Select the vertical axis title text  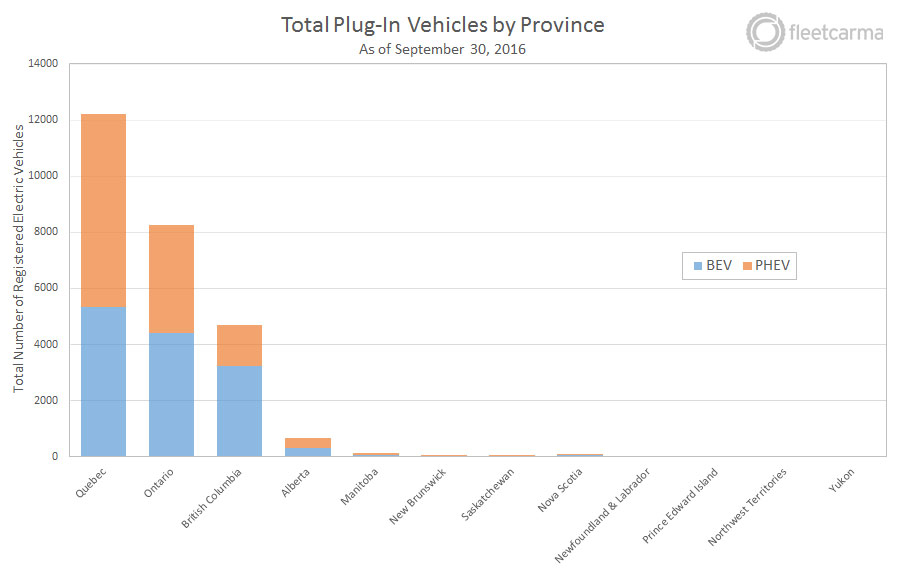coord(19,266)
